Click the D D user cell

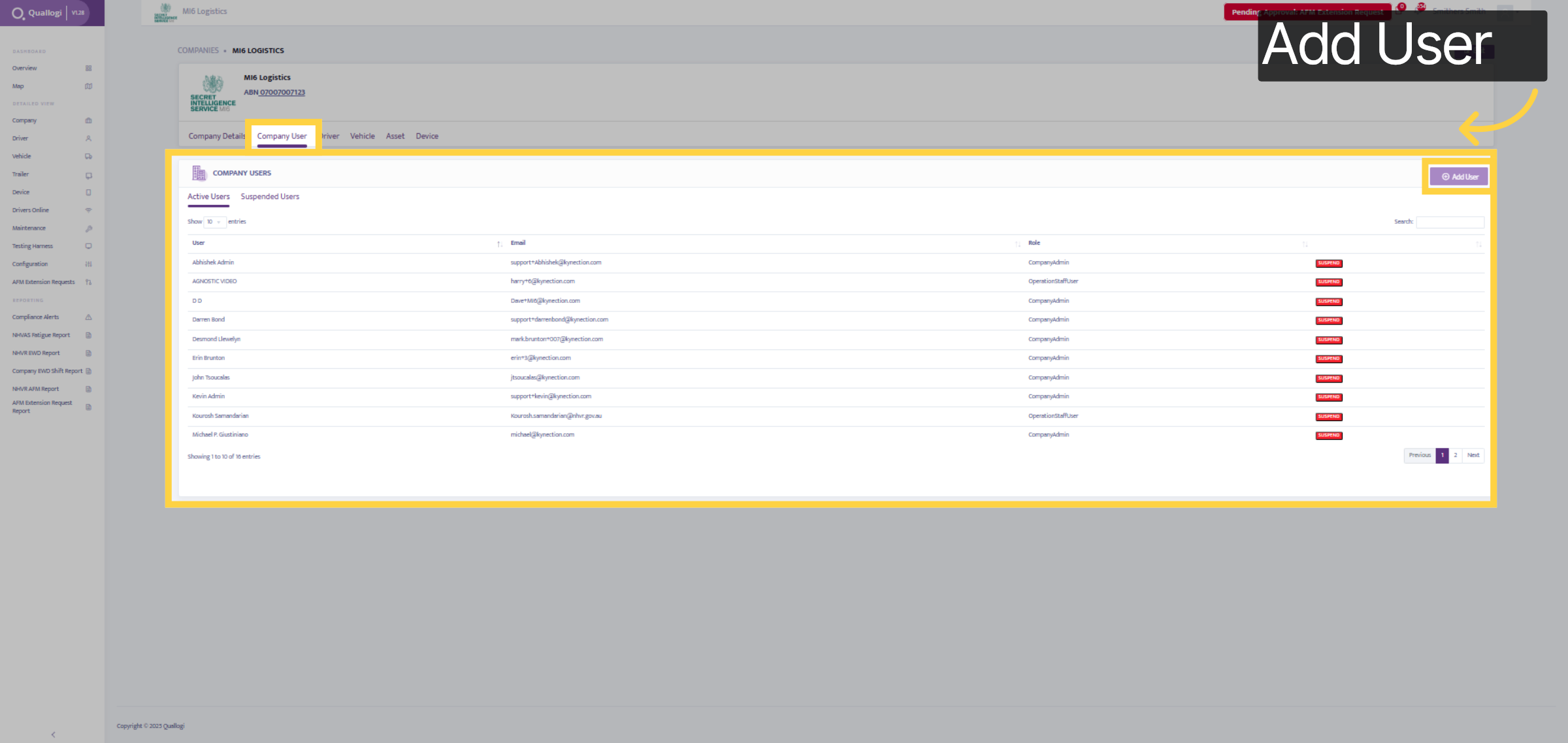pyautogui.click(x=197, y=301)
